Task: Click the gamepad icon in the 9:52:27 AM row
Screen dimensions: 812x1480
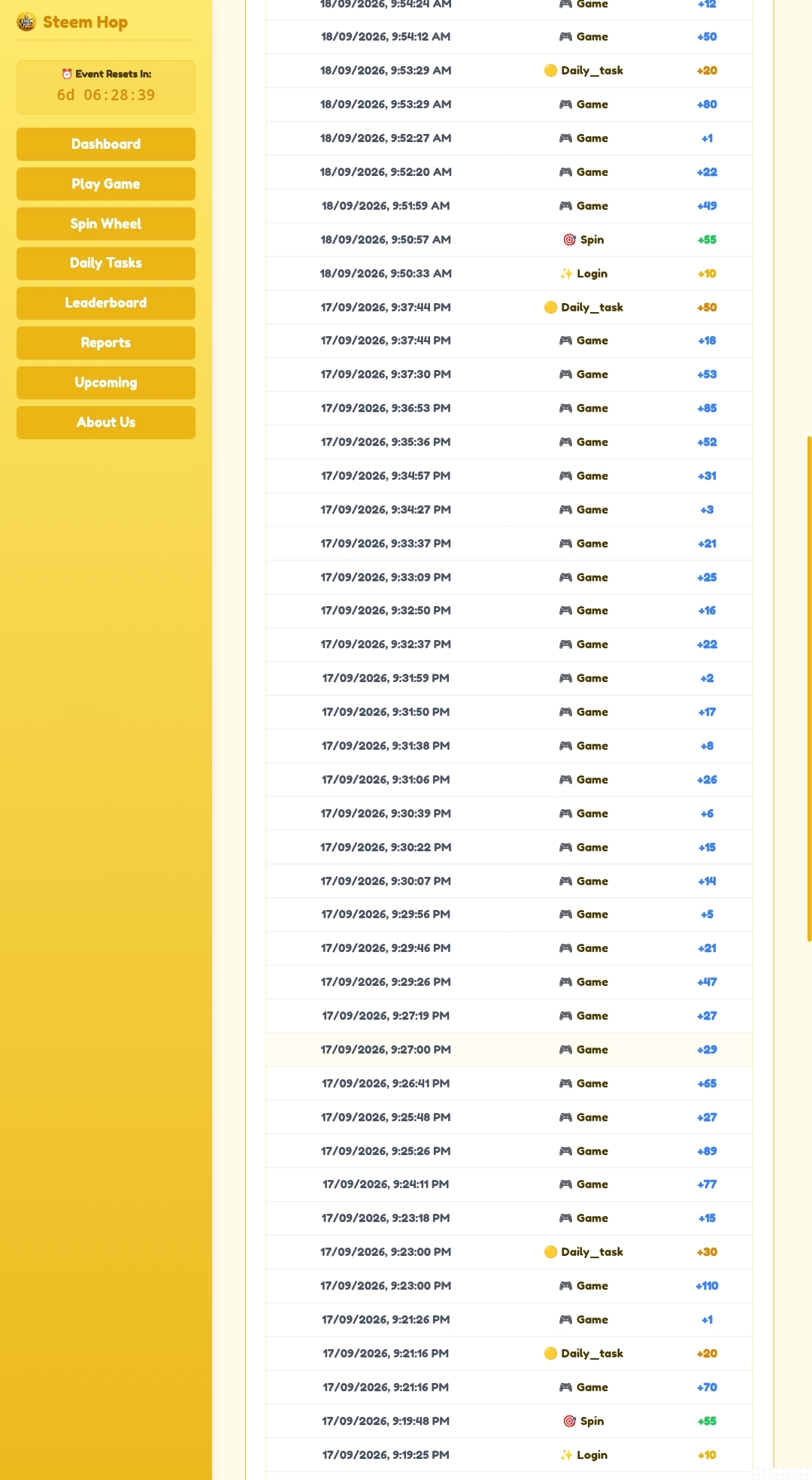Action: 565,138
